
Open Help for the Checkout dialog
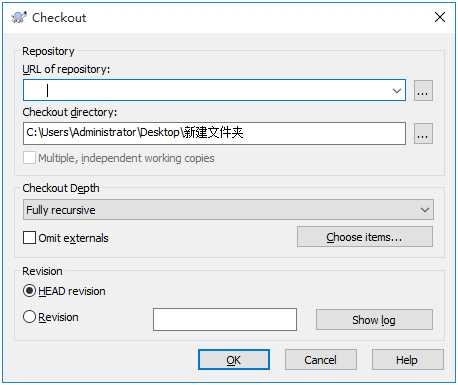click(x=407, y=360)
